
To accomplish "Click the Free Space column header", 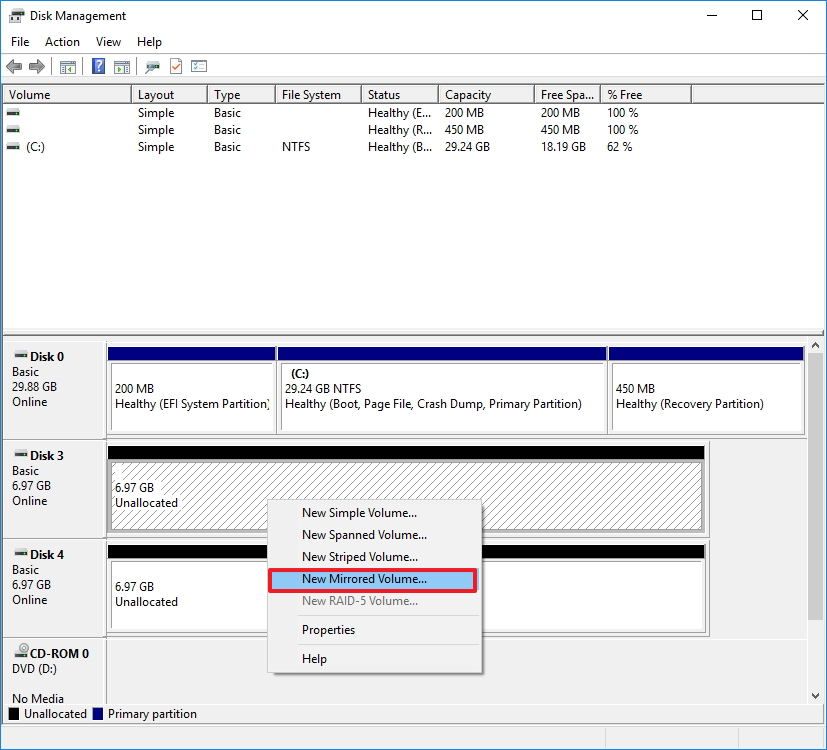I will tap(565, 93).
